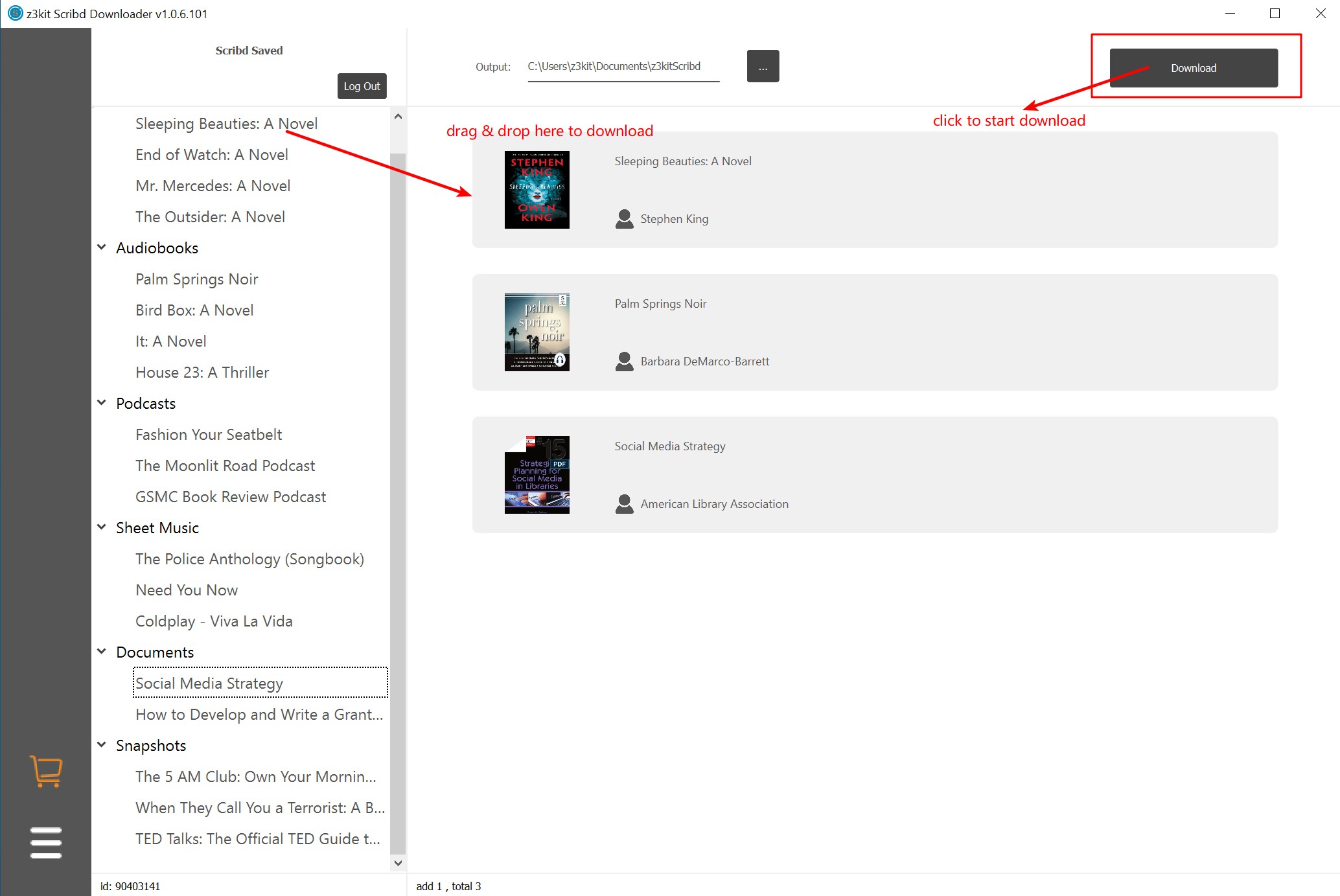This screenshot has width=1340, height=896.
Task: Browse output folder with the ... button
Action: point(763,66)
